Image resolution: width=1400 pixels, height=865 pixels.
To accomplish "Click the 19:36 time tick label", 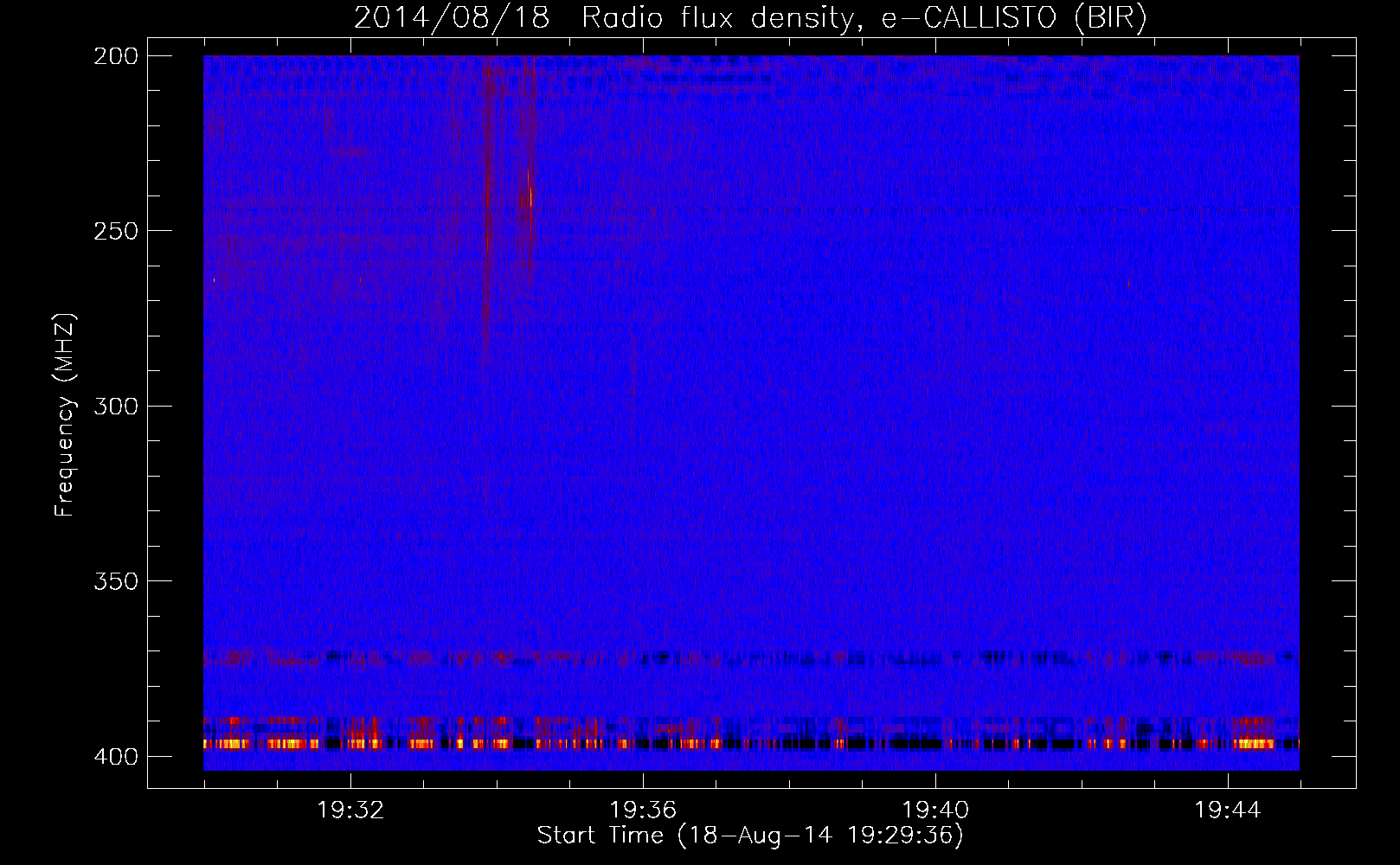I will click(x=643, y=811).
